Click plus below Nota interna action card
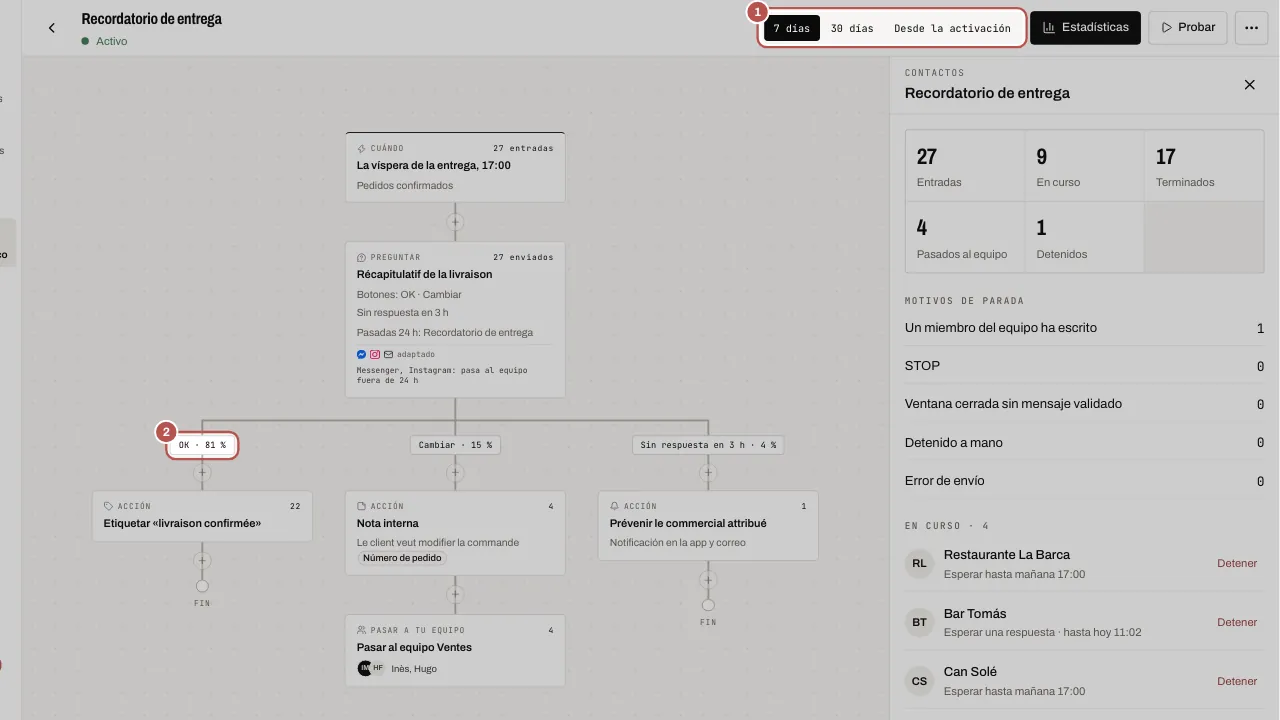Viewport: 1280px width, 720px height. click(x=455, y=594)
